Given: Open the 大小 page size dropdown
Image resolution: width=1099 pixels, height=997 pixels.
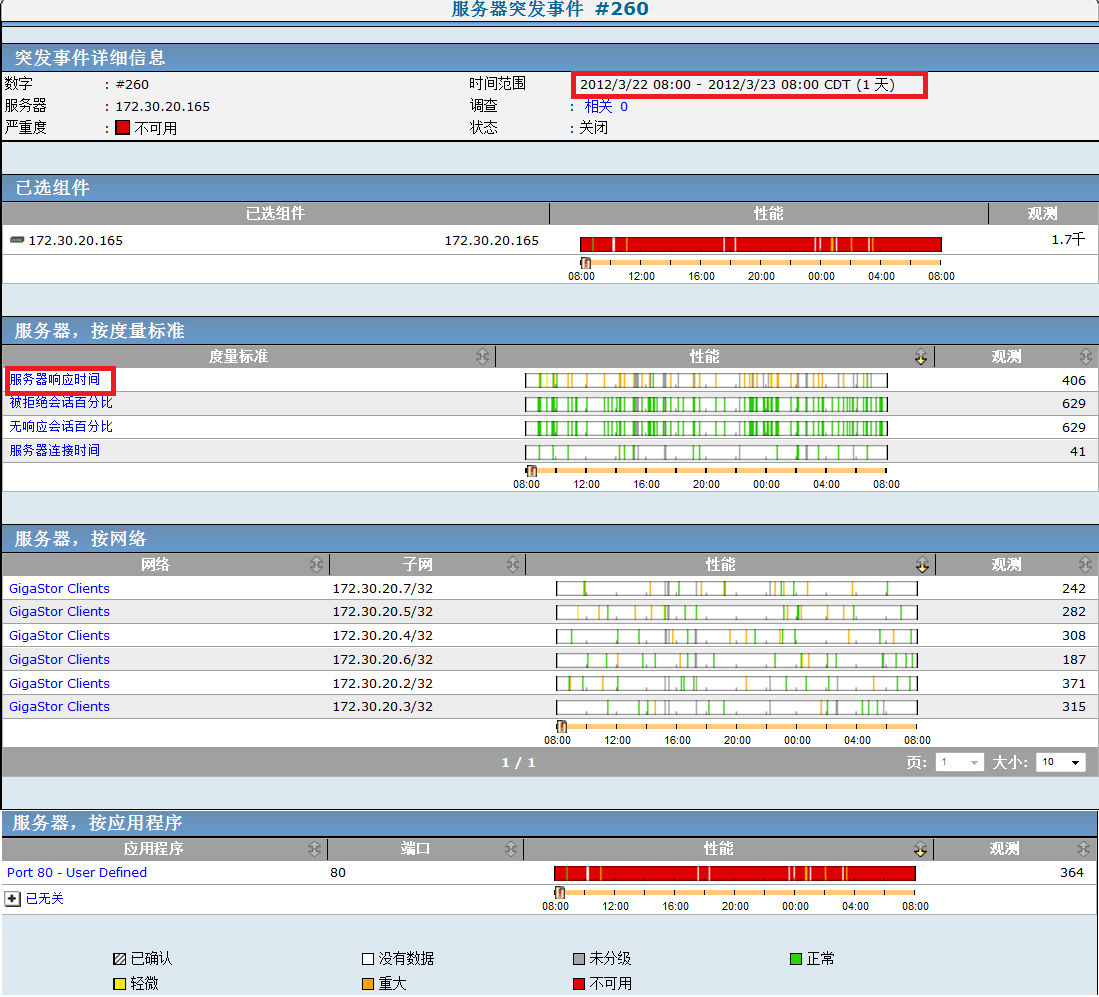Looking at the screenshot, I should [x=1061, y=763].
